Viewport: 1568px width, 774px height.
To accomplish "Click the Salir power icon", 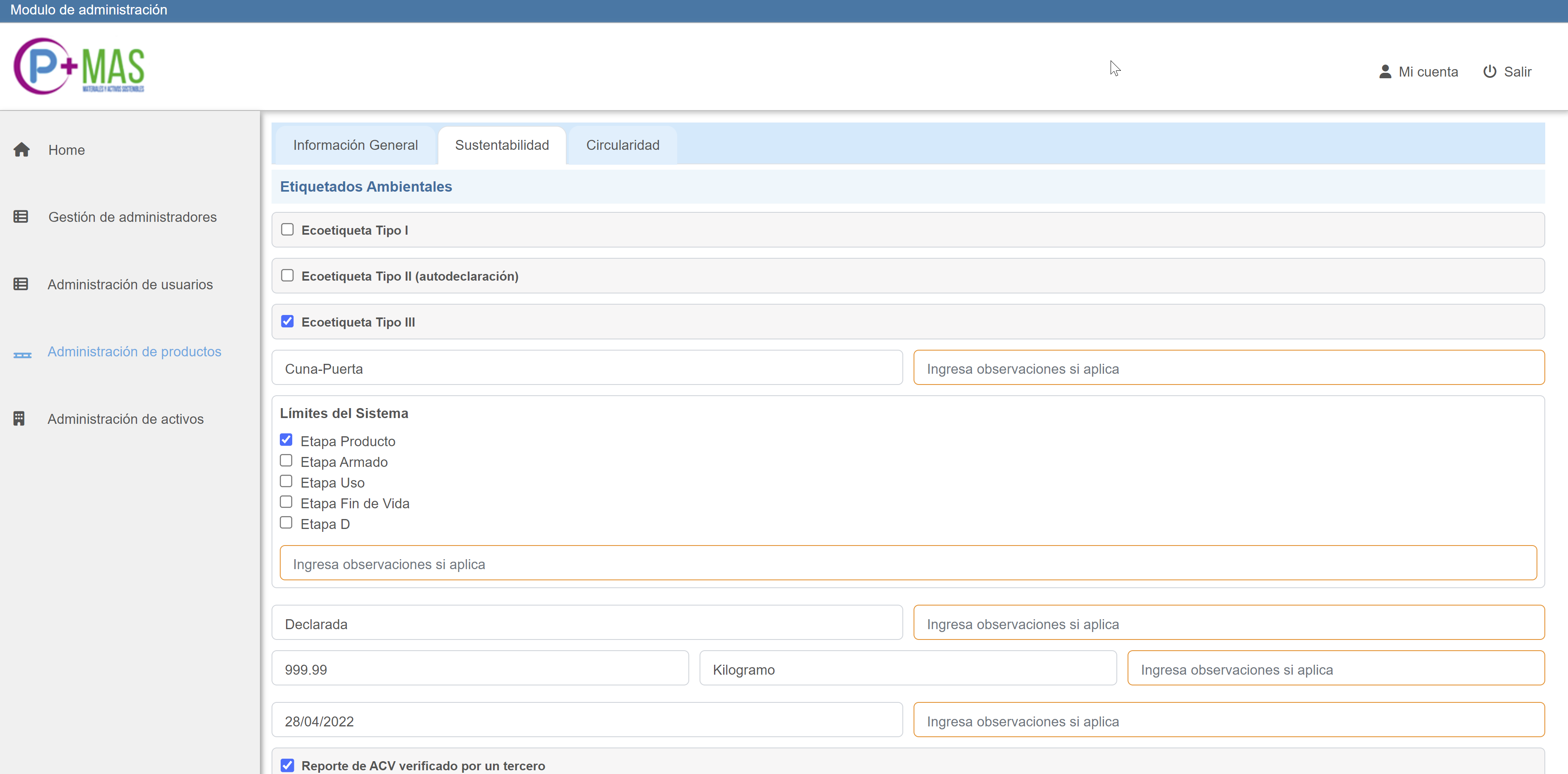I will pyautogui.click(x=1489, y=72).
